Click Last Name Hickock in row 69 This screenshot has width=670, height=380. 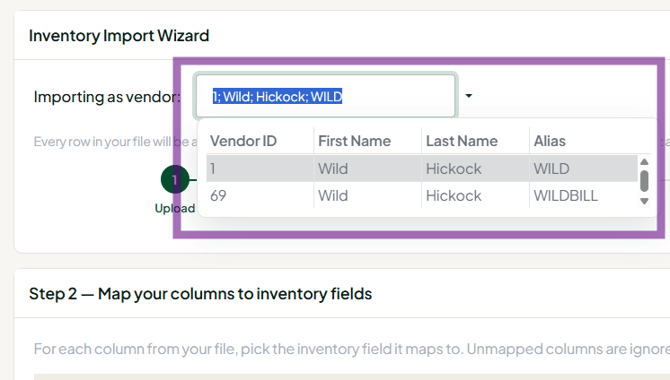point(453,196)
